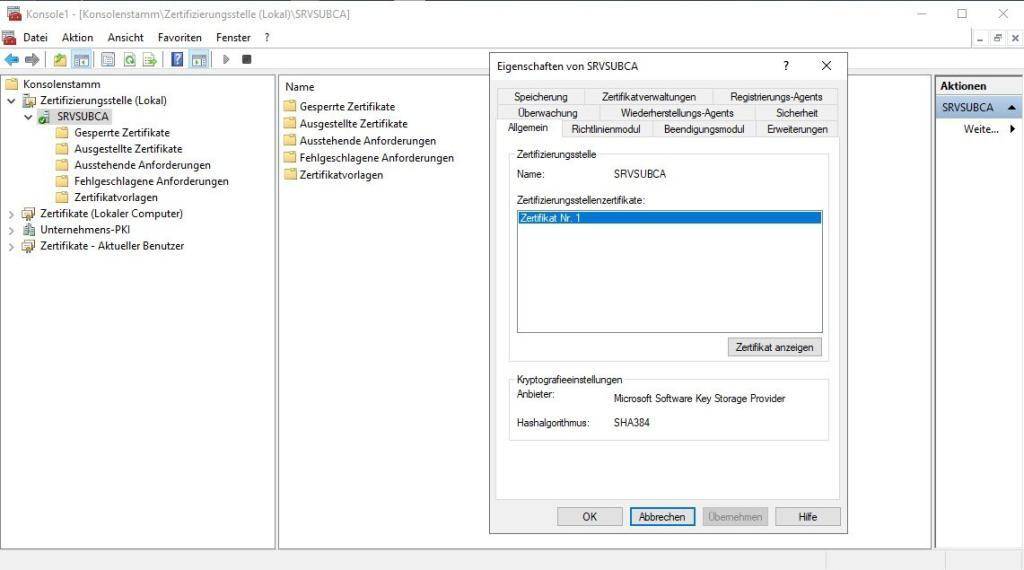The height and width of the screenshot is (570, 1024).
Task: Expand Zertifikate (Lokaler Computer) node
Action: [x=11, y=214]
